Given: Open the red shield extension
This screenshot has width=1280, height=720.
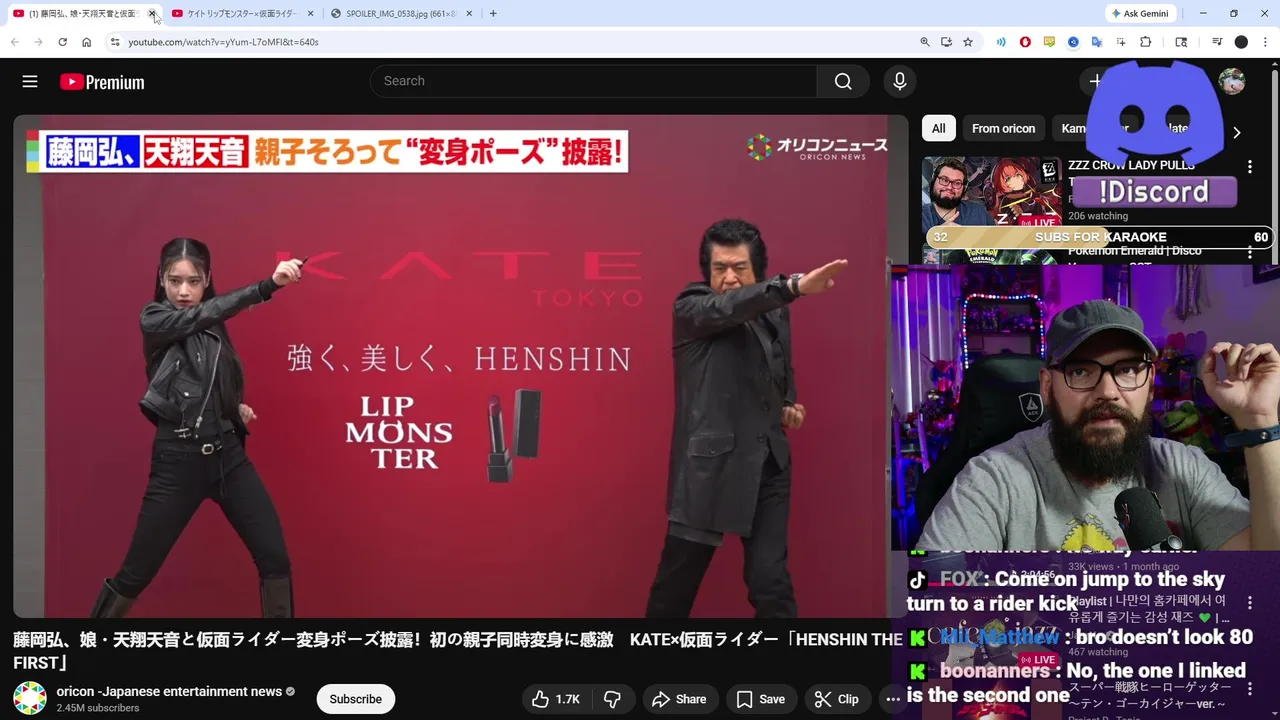Looking at the screenshot, I should (1025, 42).
